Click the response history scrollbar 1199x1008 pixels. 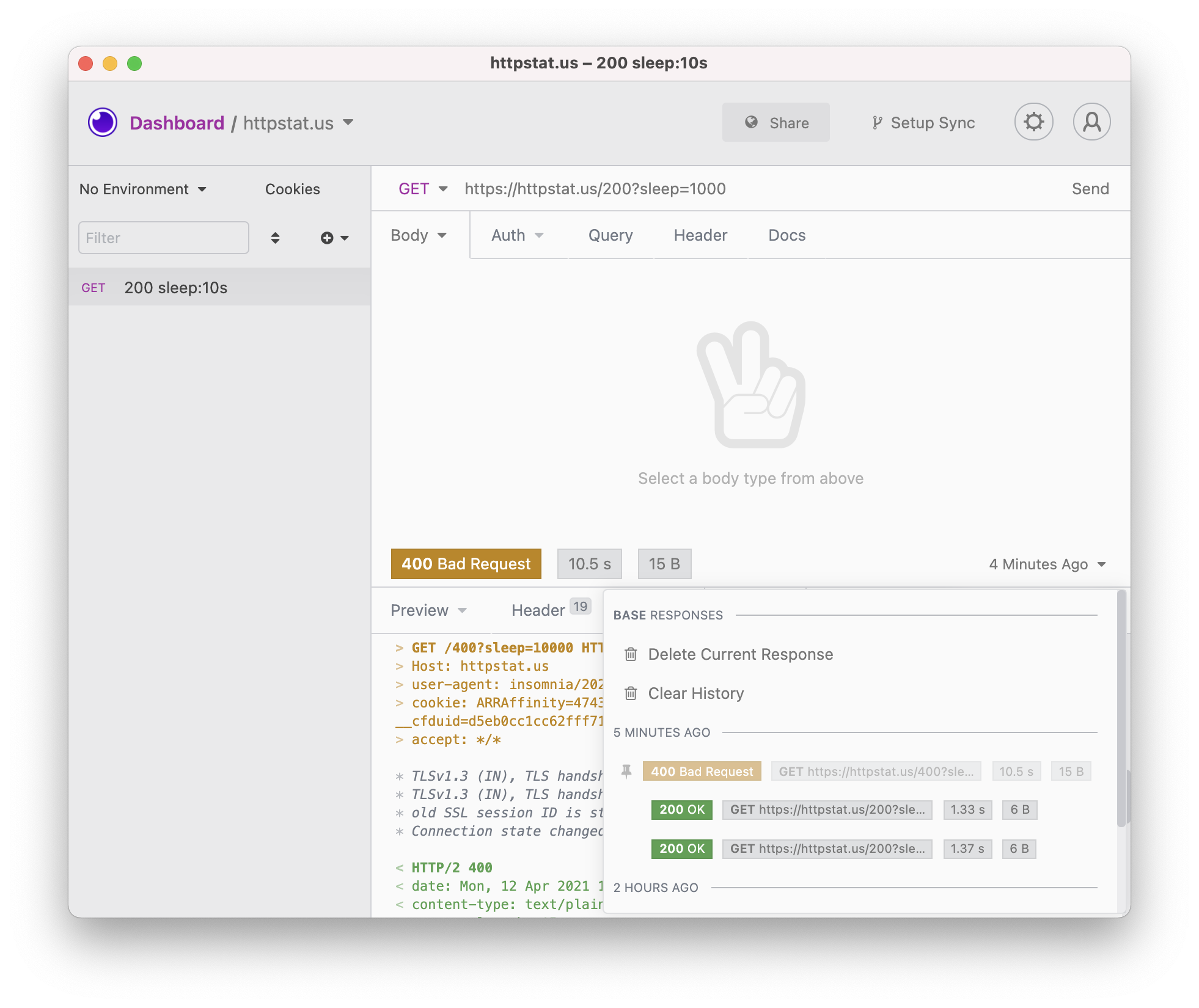(x=1121, y=709)
